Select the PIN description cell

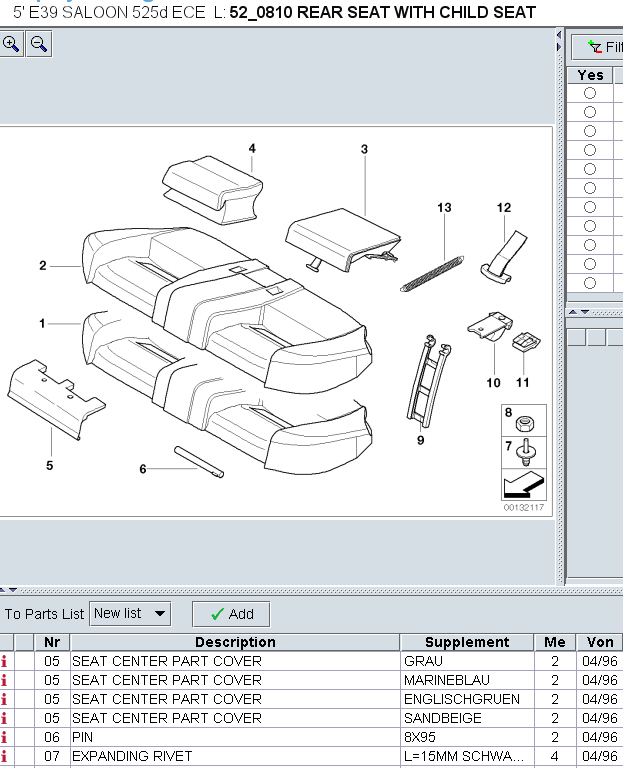pyautogui.click(x=235, y=737)
